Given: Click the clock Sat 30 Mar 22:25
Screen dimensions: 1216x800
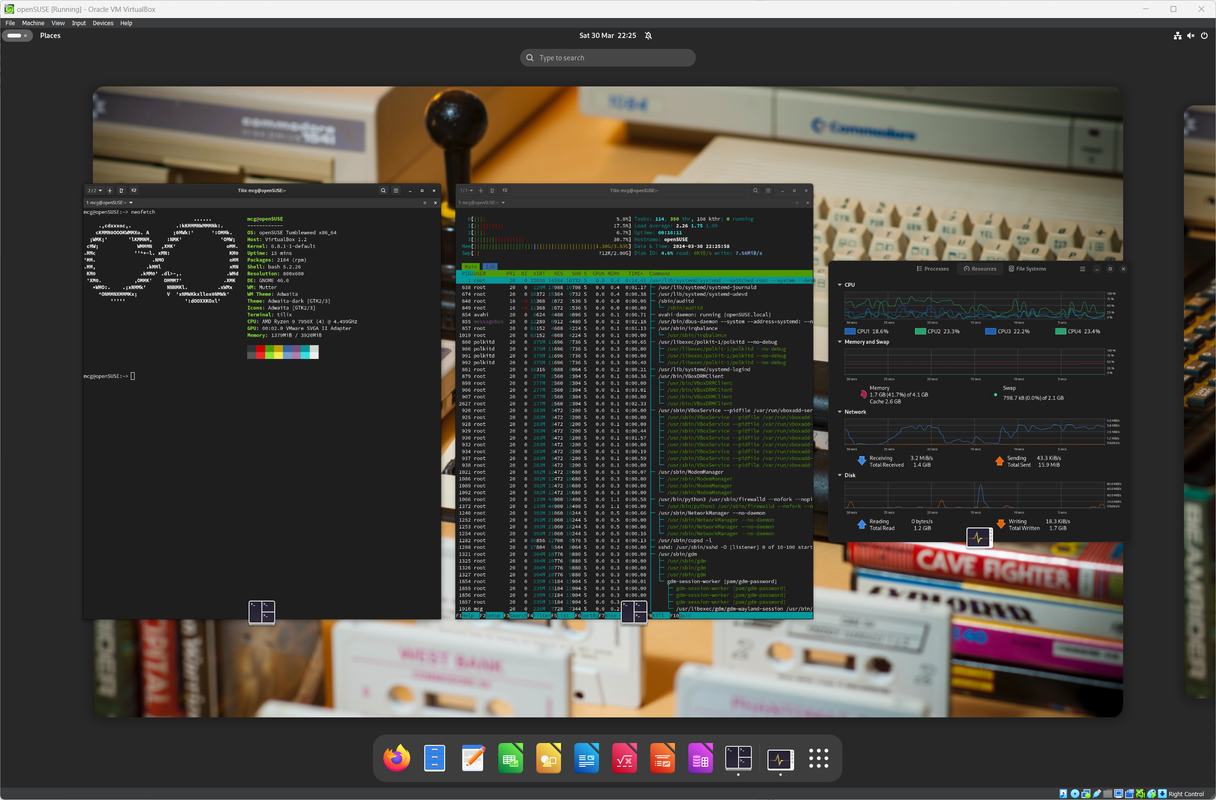Looking at the screenshot, I should 607,35.
